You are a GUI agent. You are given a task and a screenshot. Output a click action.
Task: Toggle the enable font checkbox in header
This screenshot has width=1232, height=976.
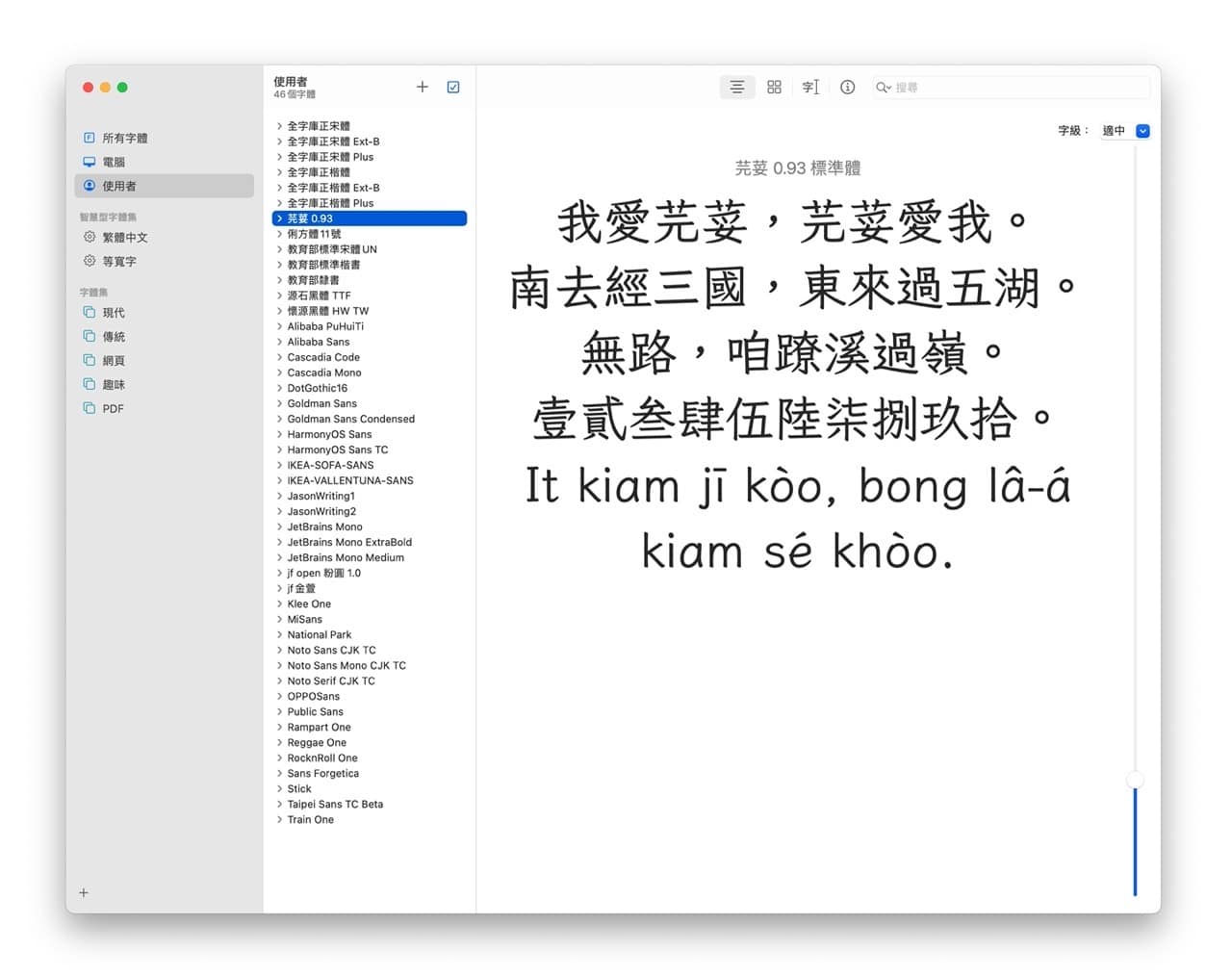point(453,88)
